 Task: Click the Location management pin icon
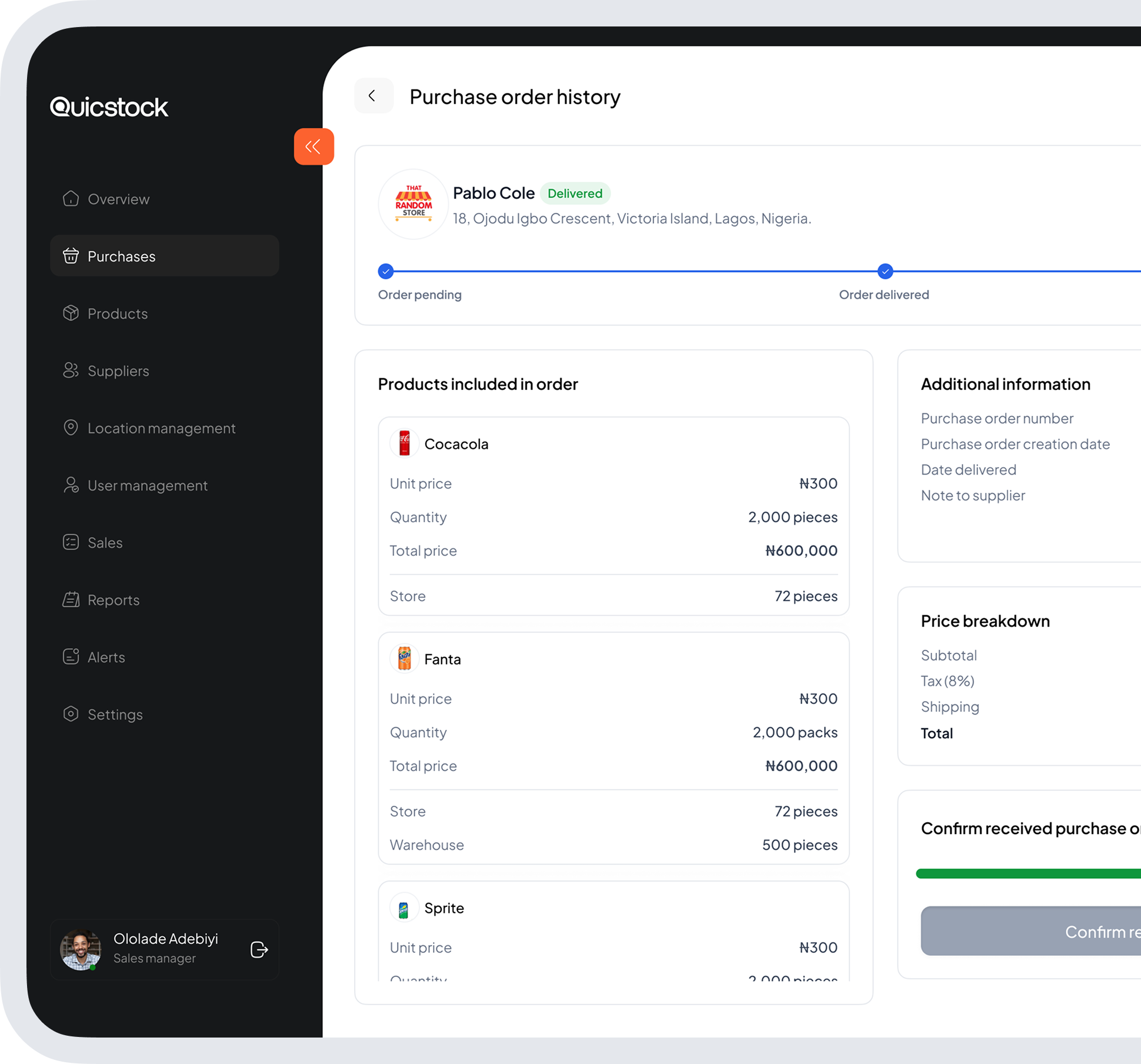tap(71, 428)
